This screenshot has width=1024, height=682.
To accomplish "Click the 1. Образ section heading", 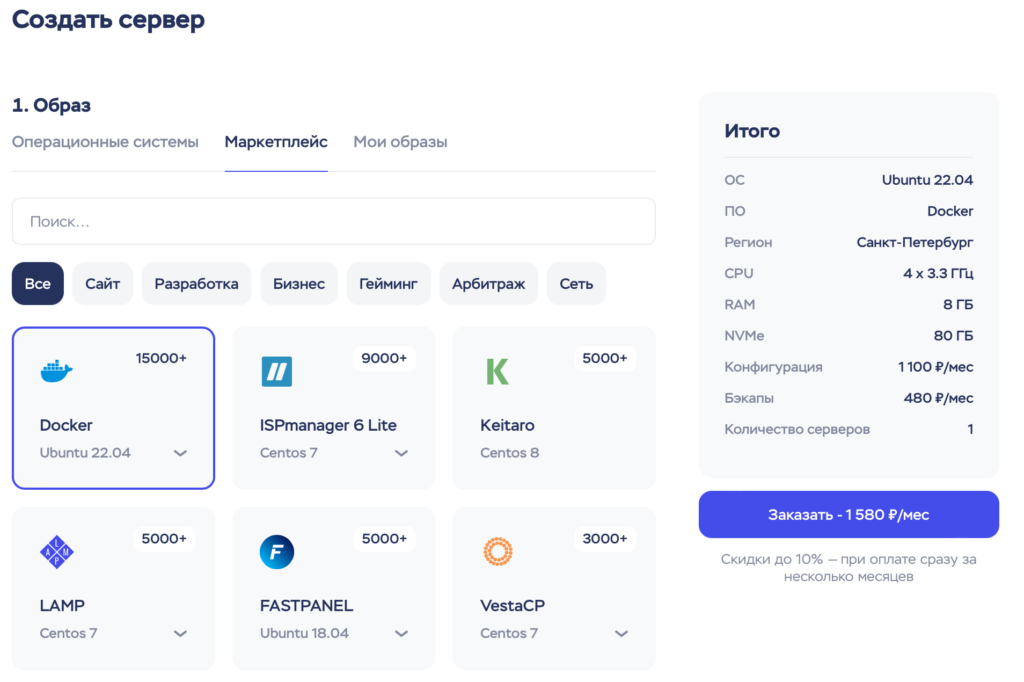I will pyautogui.click(x=51, y=105).
